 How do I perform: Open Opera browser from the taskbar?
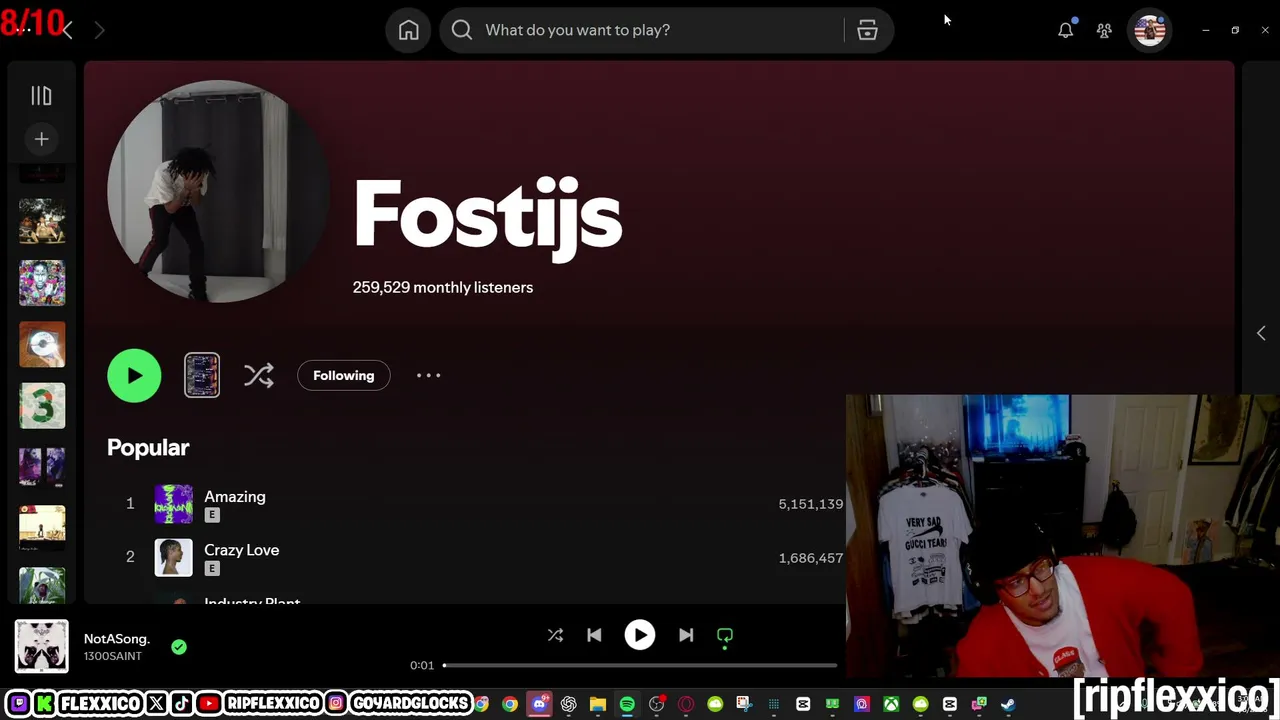click(x=686, y=704)
